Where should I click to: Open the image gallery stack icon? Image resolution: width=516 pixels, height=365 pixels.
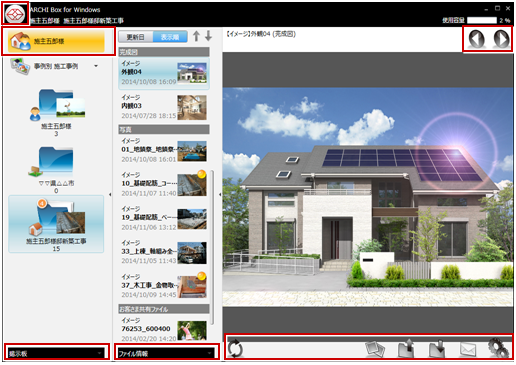click(375, 349)
